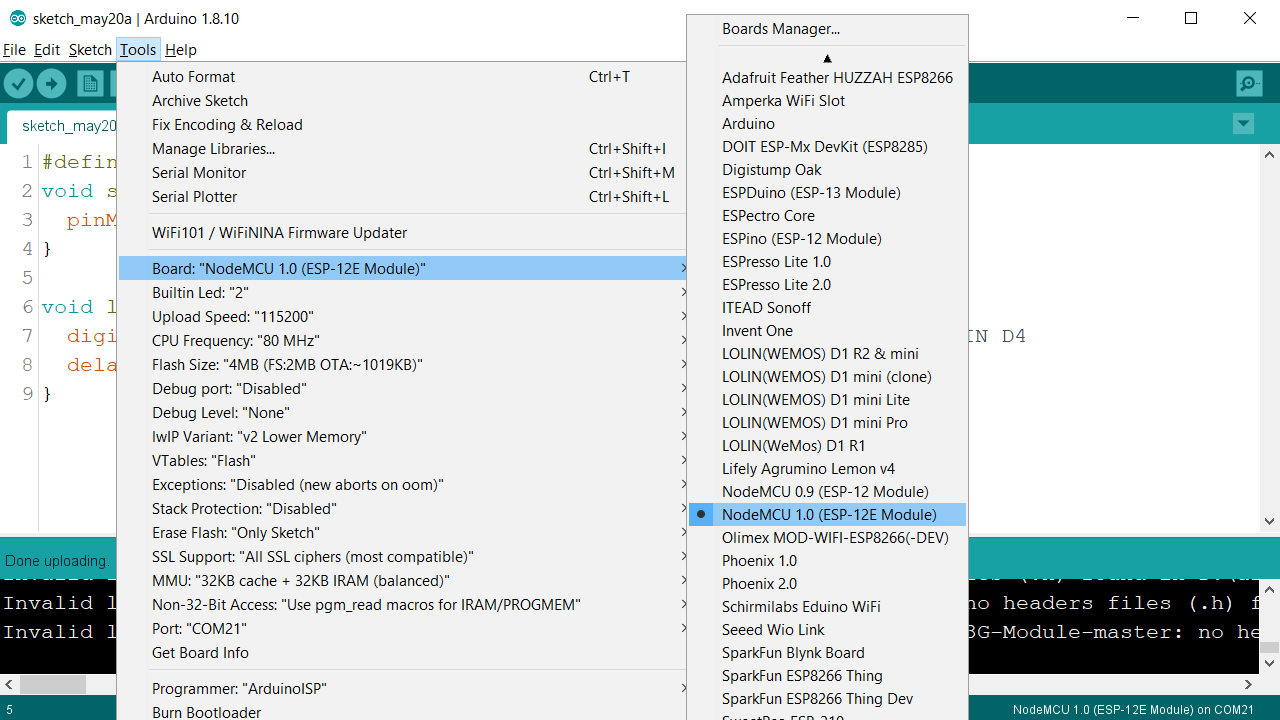1280x720 pixels.
Task: Expand the Programmer ArduinoISP submenu
Action: 404,688
